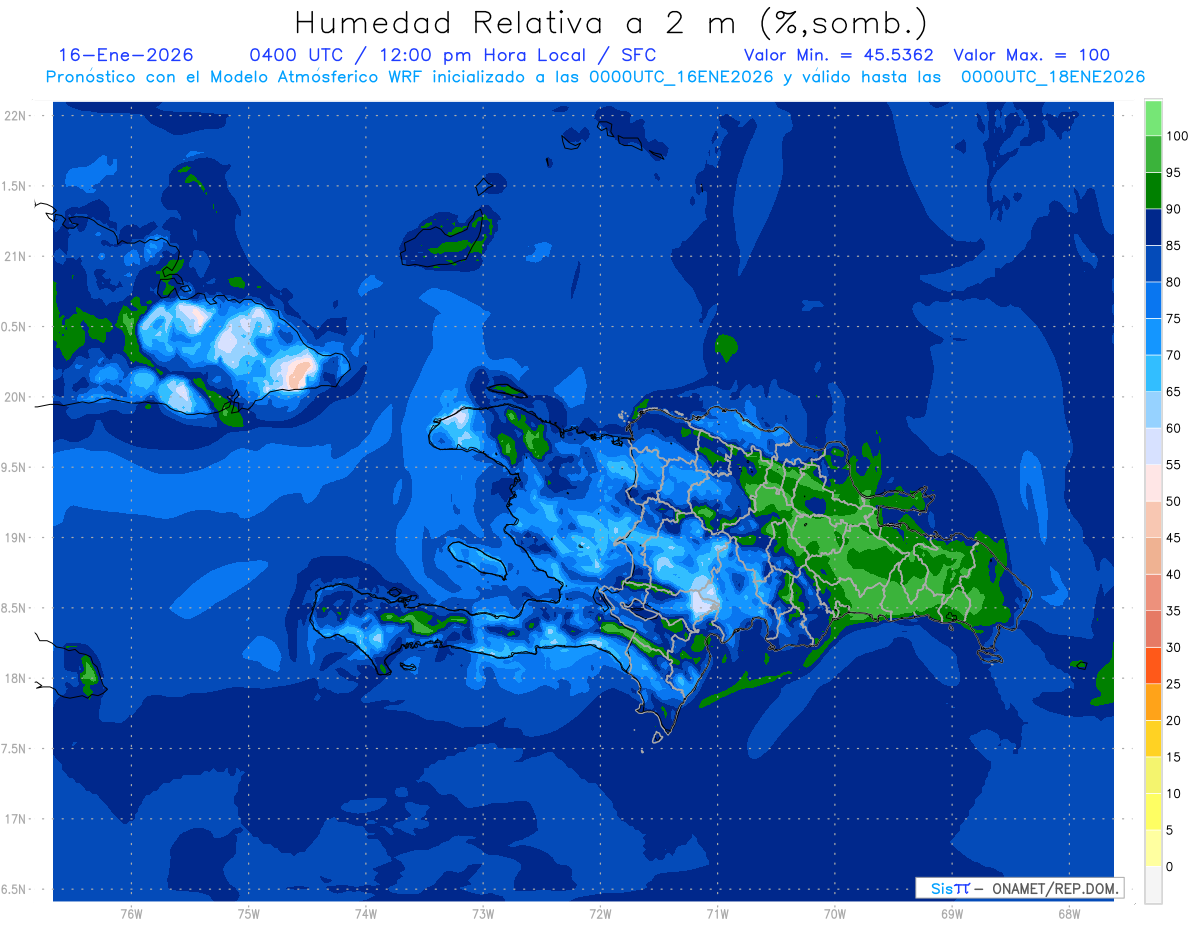Viewport: 1200px width, 927px height.
Task: Click the "20N" latitude label
Action: tap(15, 397)
